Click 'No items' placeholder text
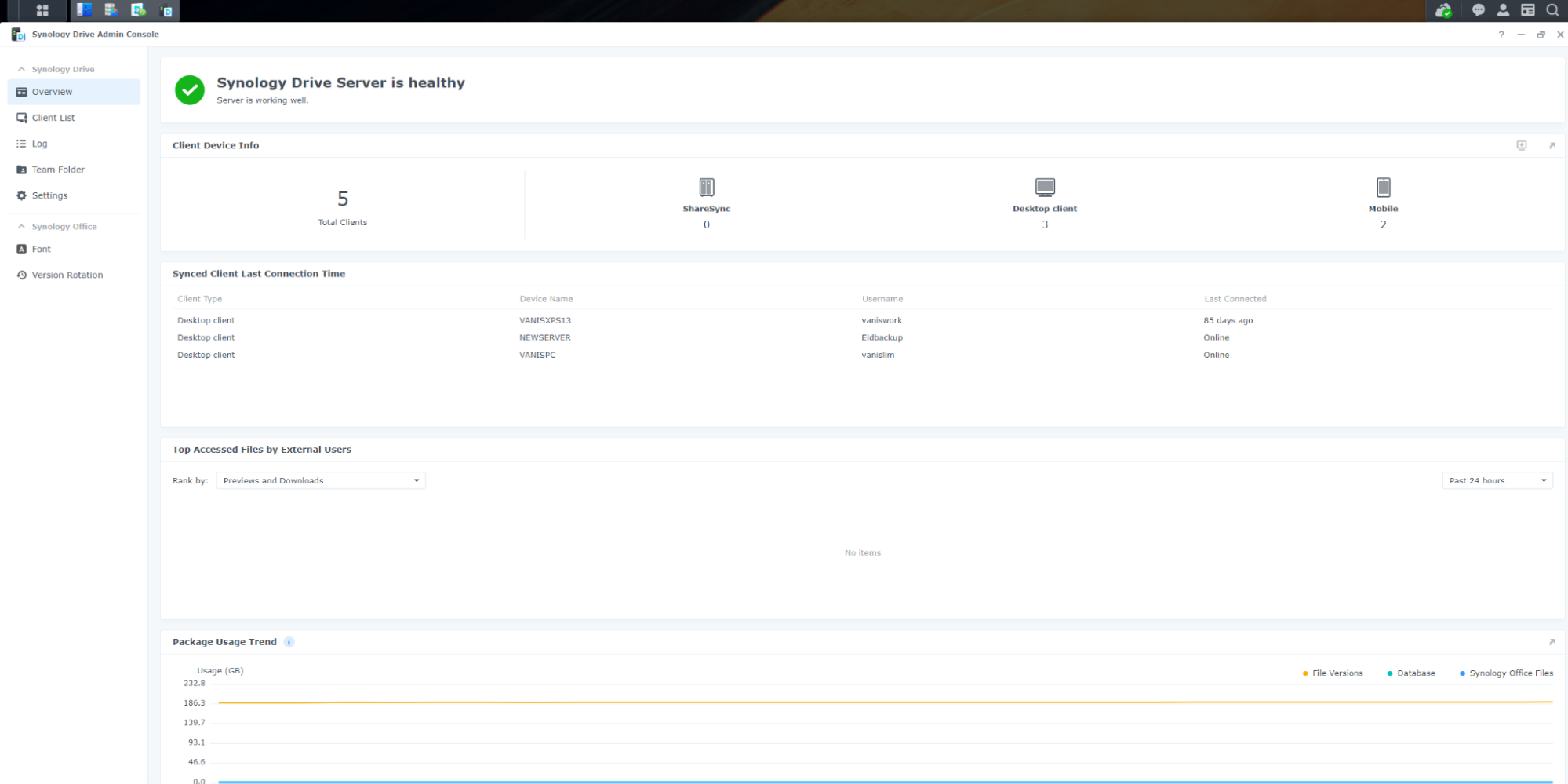 tap(863, 553)
